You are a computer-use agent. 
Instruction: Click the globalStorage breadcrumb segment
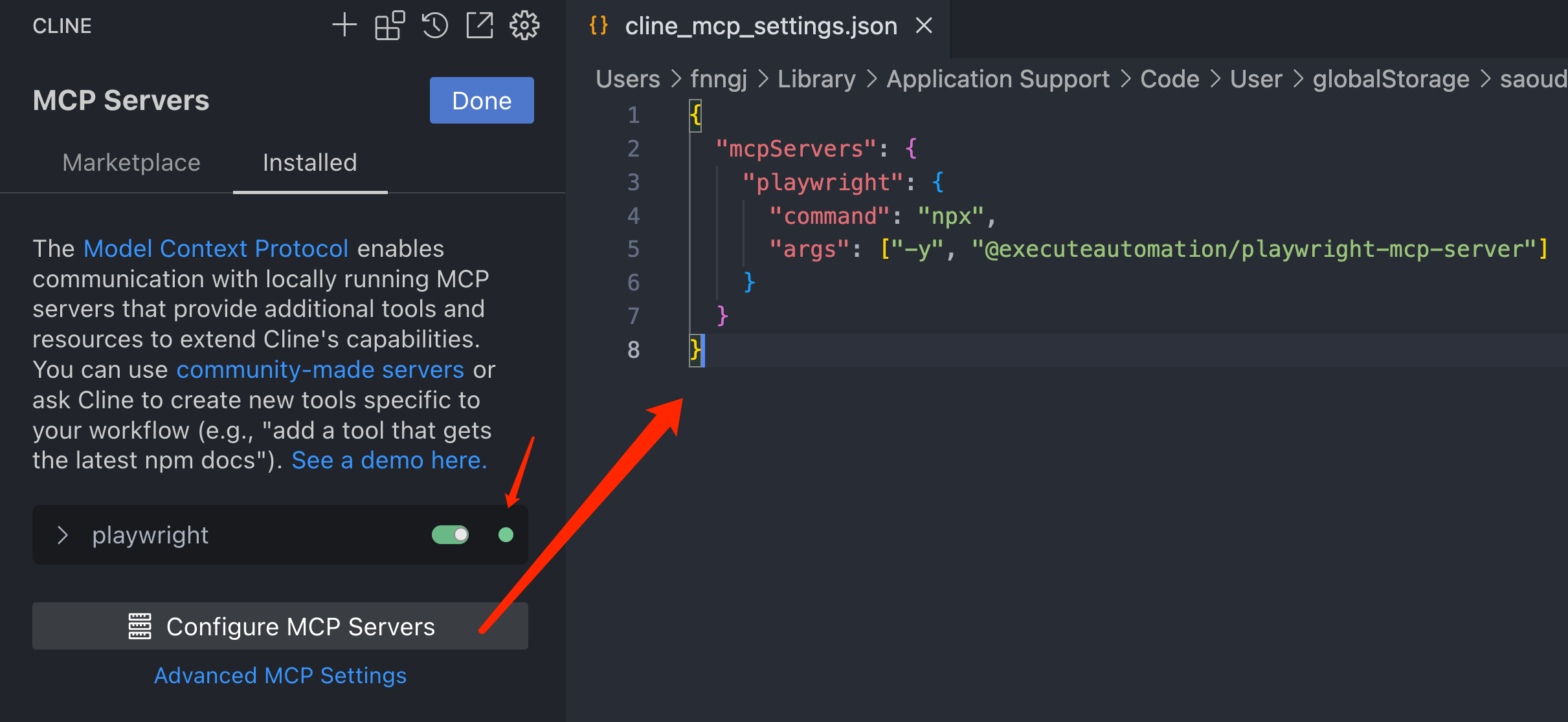(1391, 79)
